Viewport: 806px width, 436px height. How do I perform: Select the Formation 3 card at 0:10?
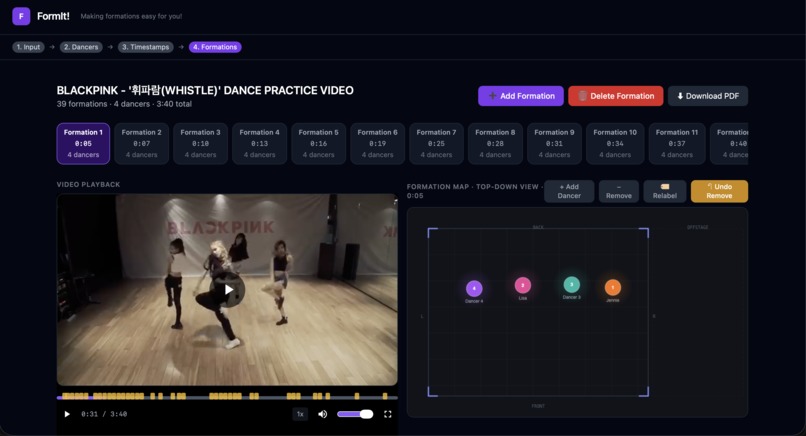(x=200, y=143)
